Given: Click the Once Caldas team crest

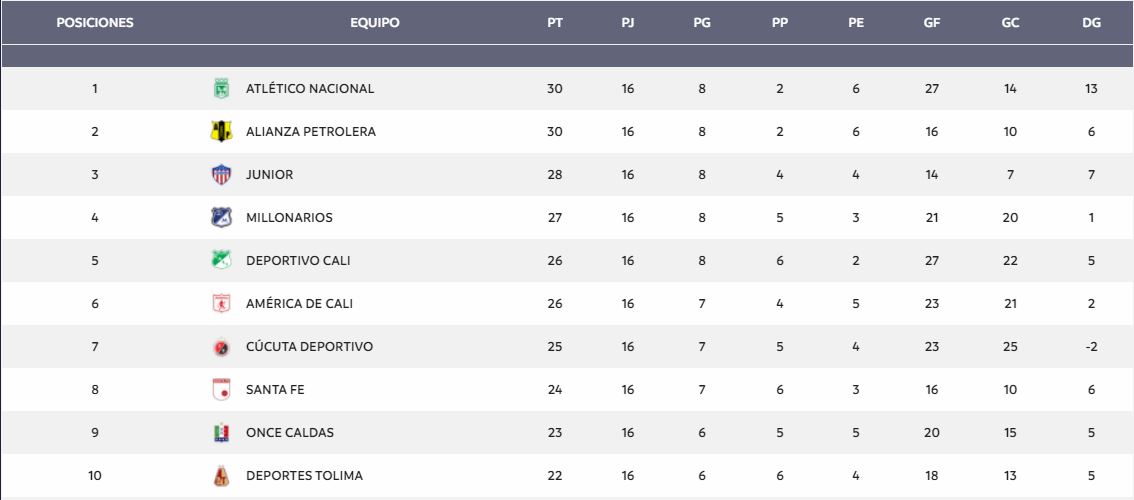Looking at the screenshot, I should pyautogui.click(x=221, y=433).
